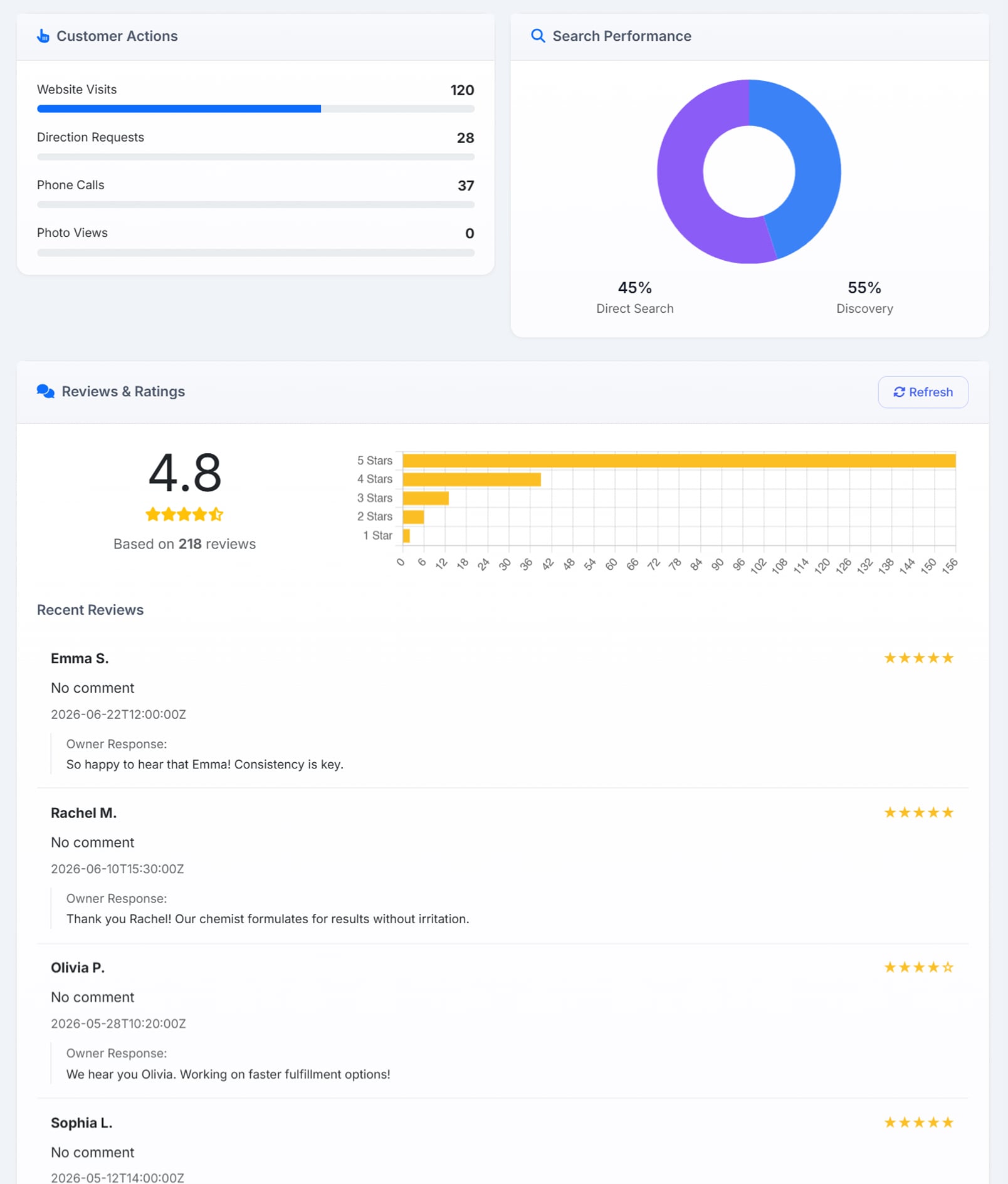Click the 45% Direct Search figure
Screen dimensions: 1008x1184
pyautogui.click(x=635, y=288)
